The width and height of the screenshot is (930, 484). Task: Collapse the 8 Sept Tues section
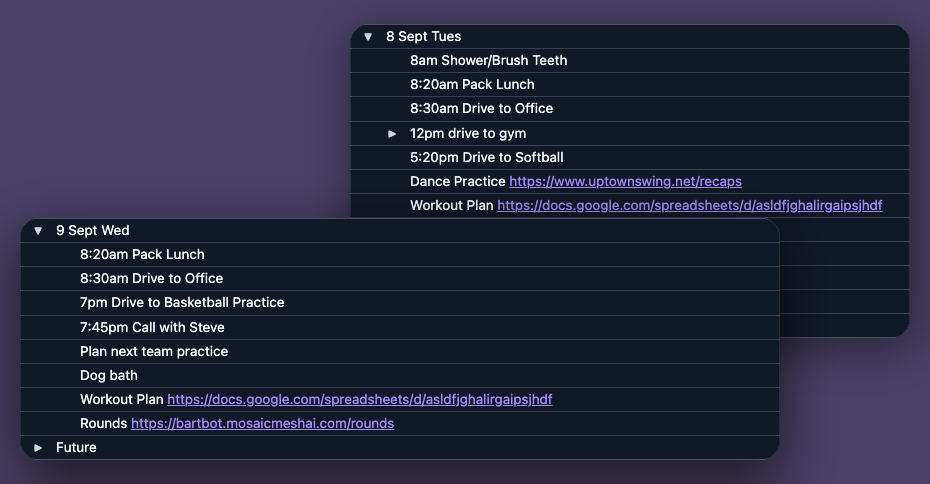368,37
